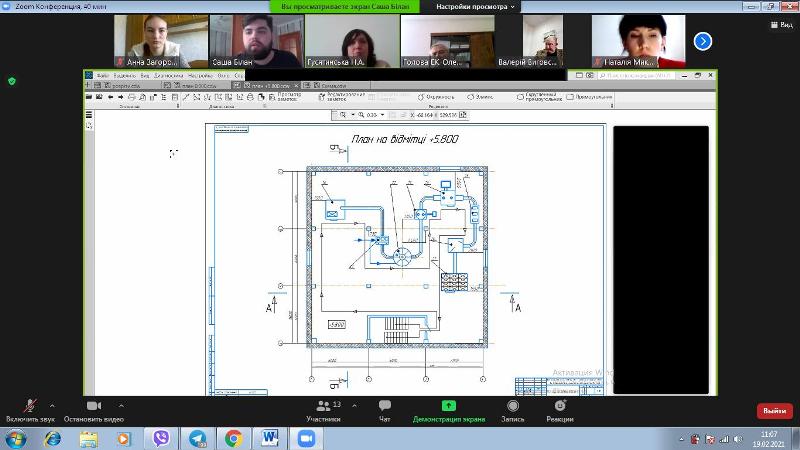Open the Чат chat panel

(385, 411)
